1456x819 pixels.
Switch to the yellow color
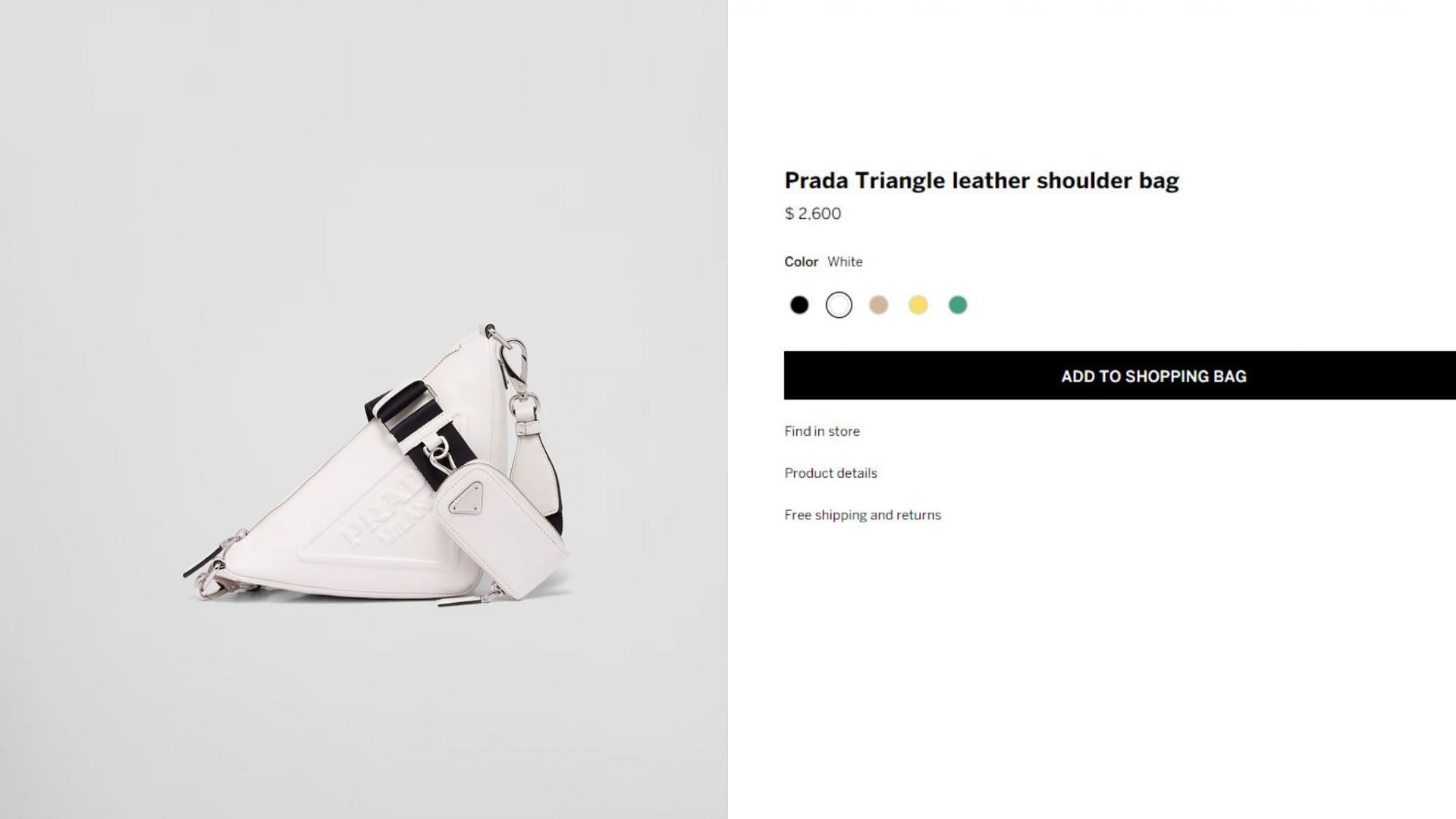tap(918, 305)
